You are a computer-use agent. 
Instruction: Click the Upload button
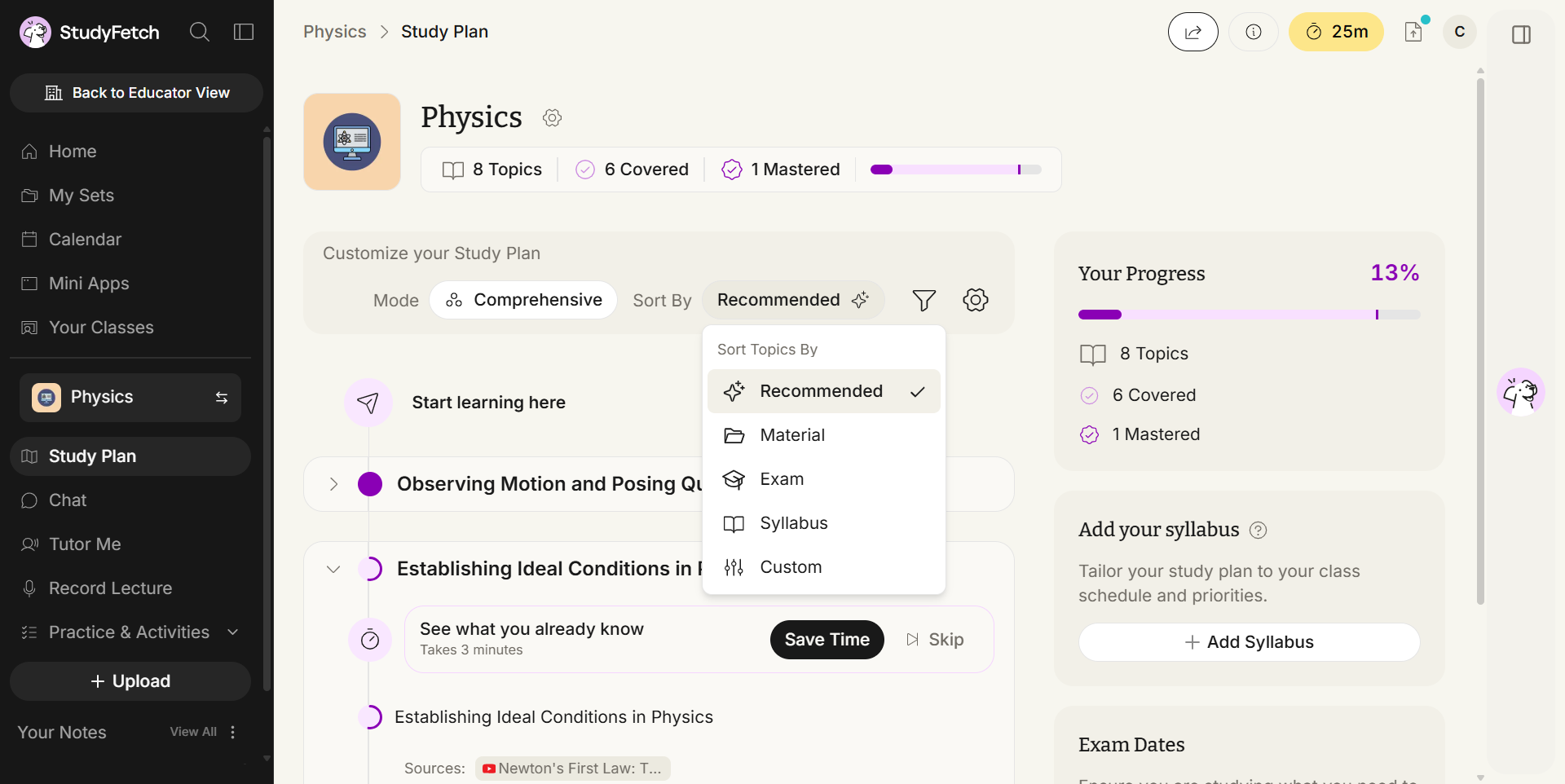[130, 681]
